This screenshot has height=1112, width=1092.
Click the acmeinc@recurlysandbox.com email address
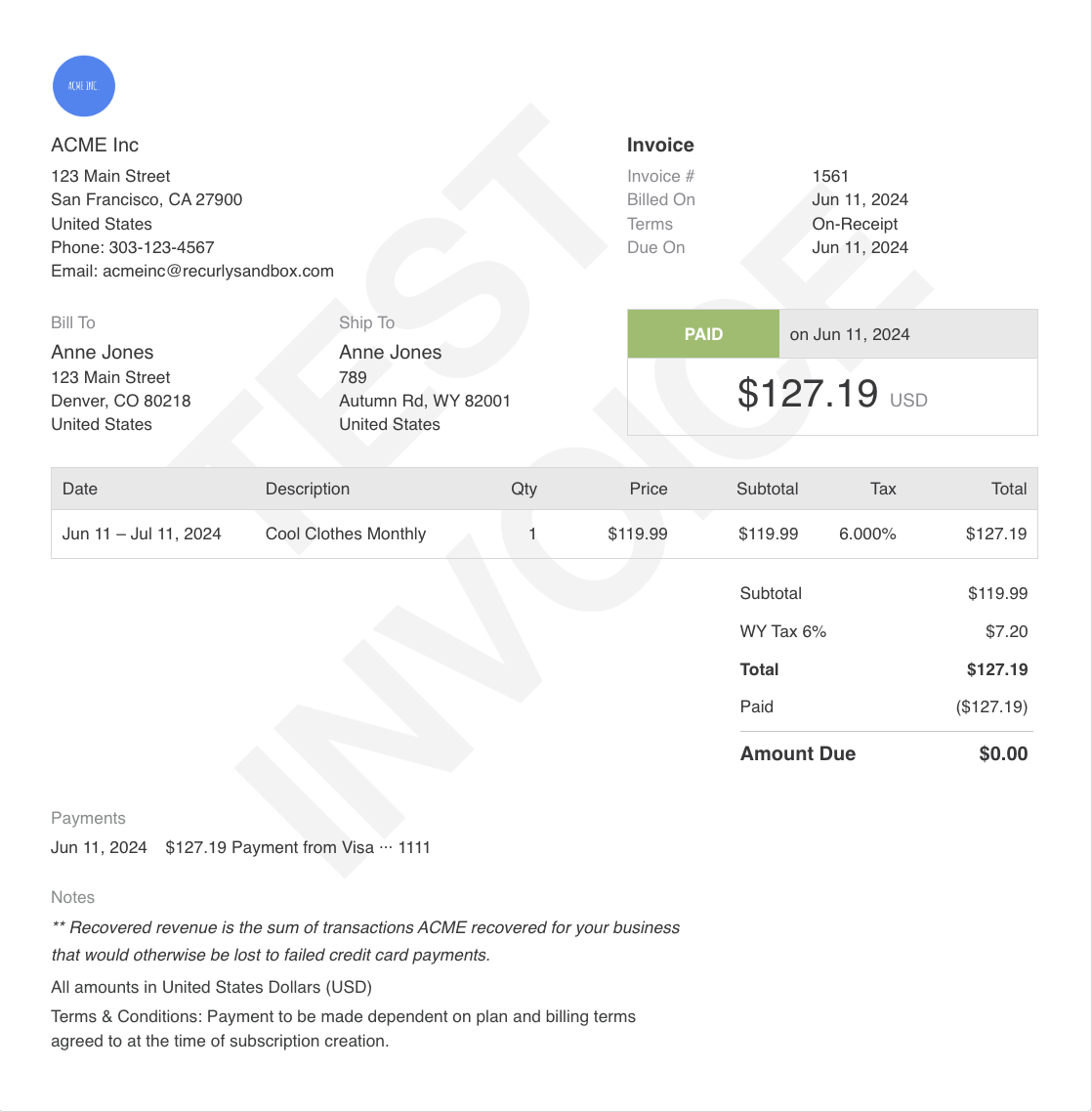click(218, 271)
